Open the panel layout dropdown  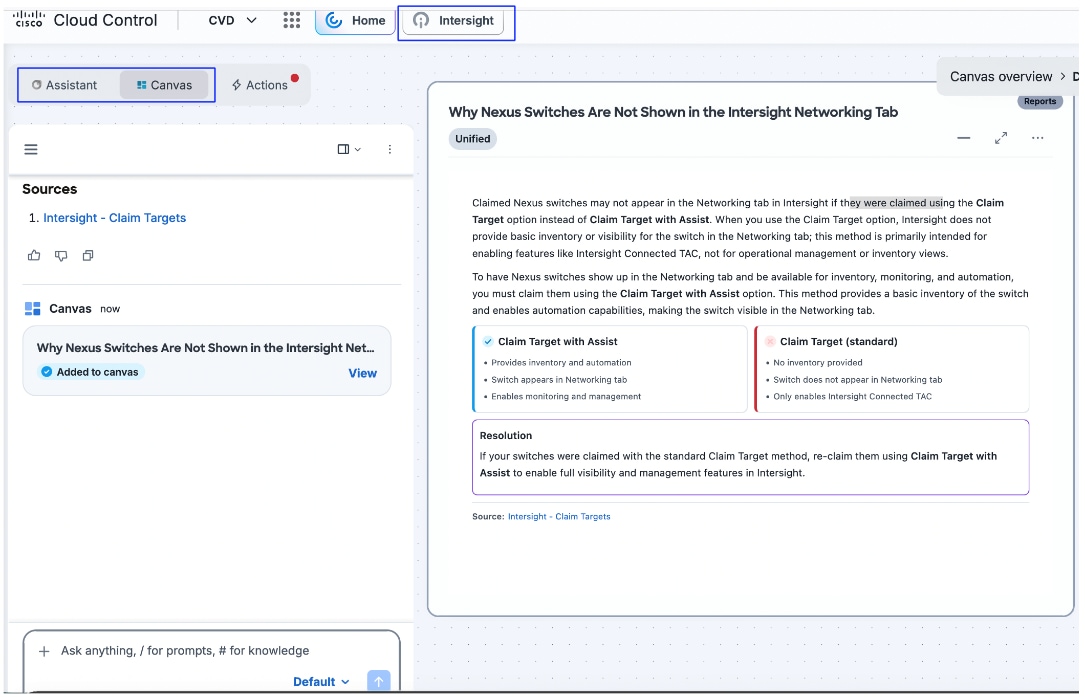pos(349,150)
